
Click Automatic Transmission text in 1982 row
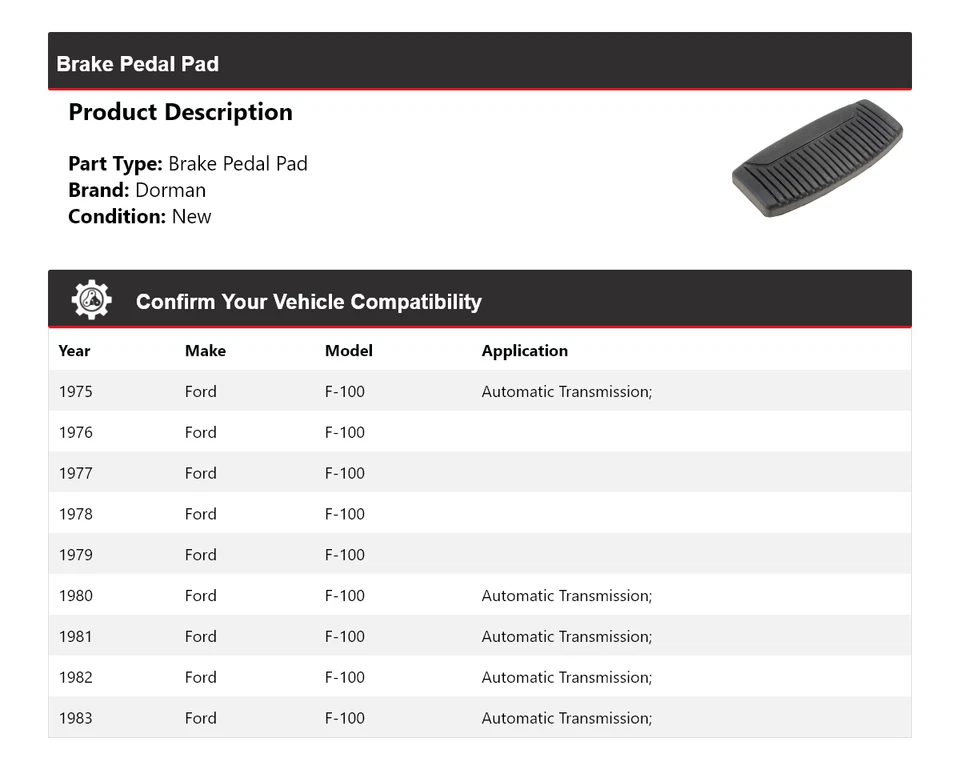[566, 678]
